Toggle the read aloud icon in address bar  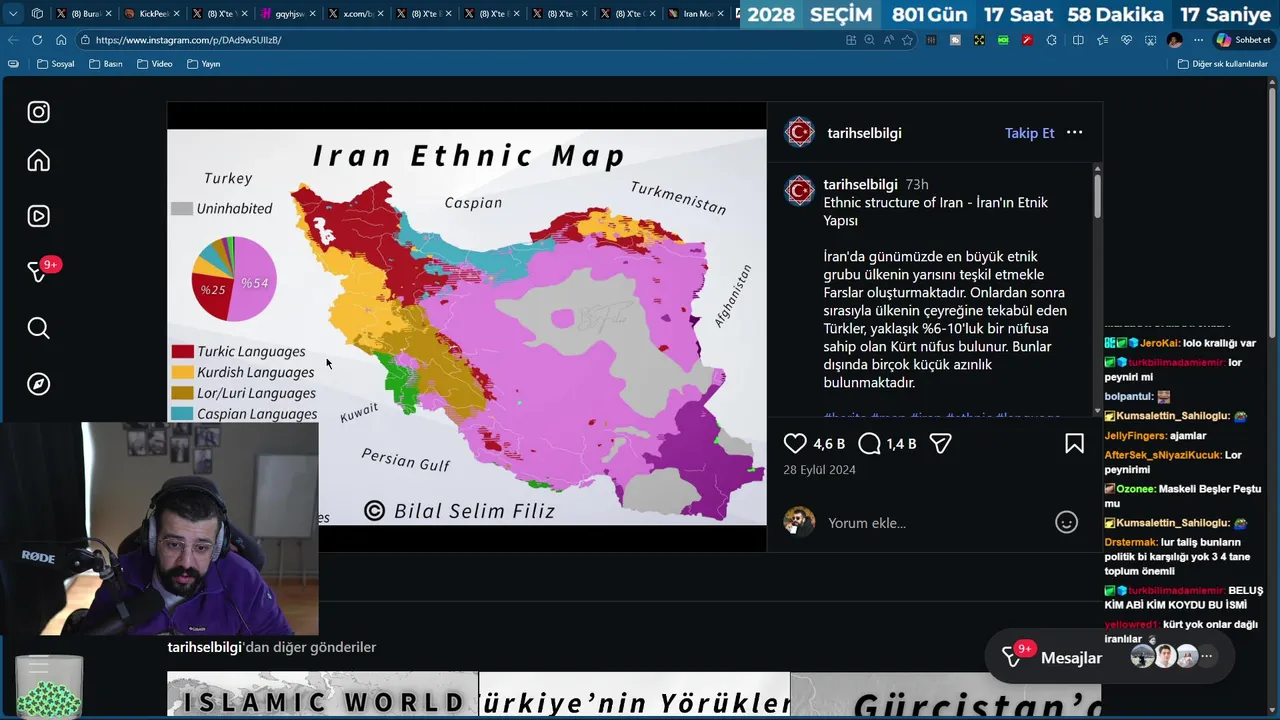tap(889, 40)
